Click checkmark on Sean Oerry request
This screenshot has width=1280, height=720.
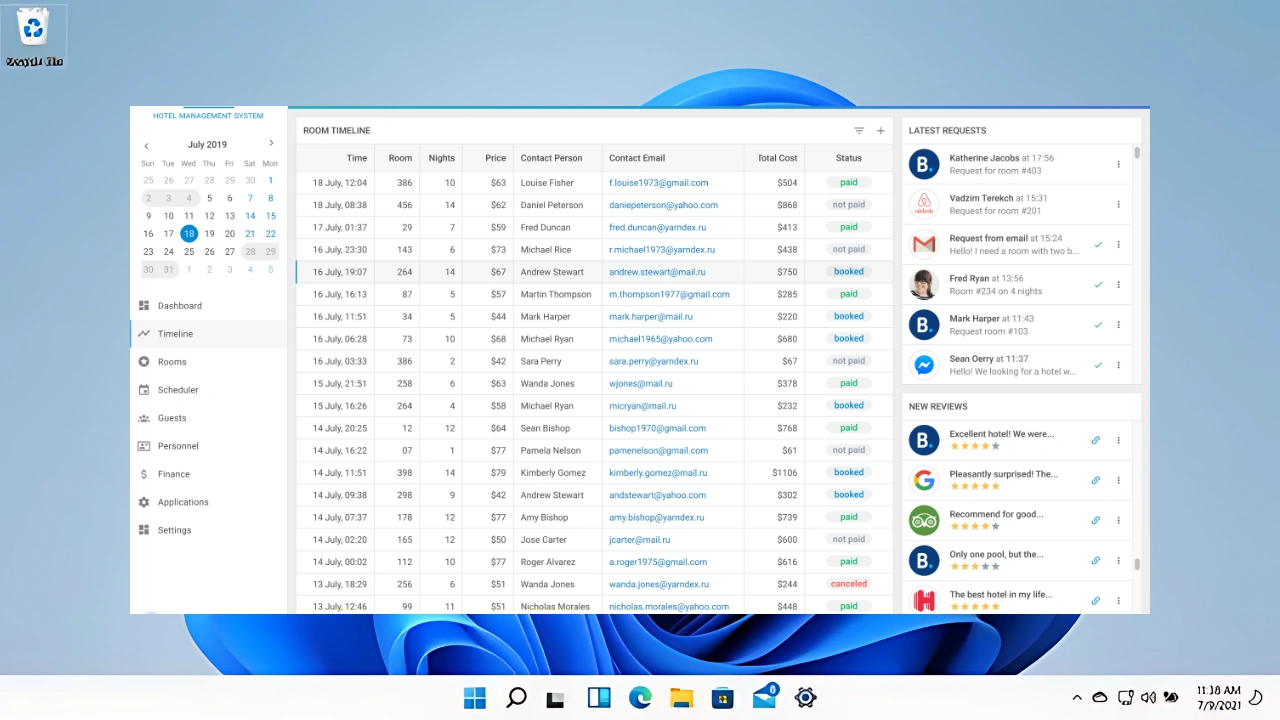click(1098, 365)
